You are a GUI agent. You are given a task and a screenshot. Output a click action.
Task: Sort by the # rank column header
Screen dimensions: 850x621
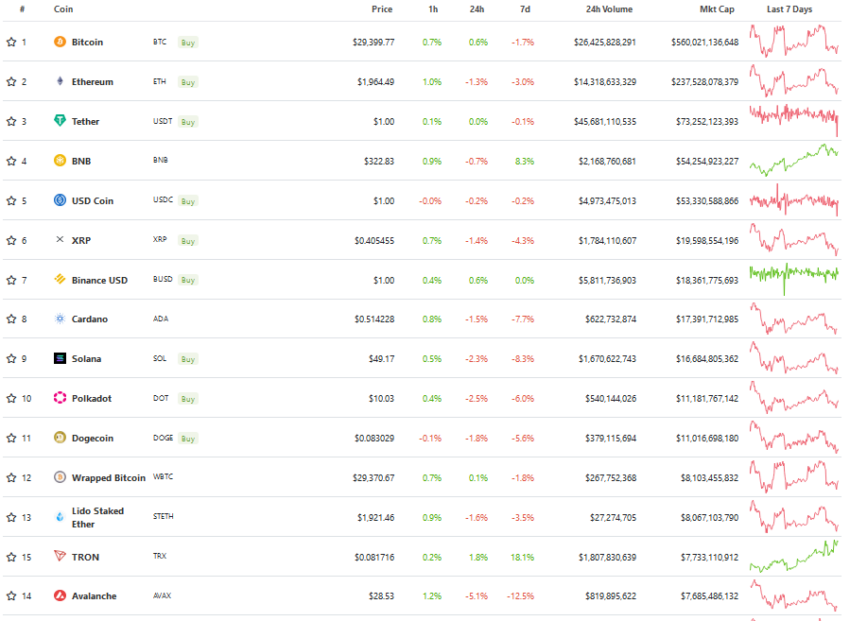pyautogui.click(x=22, y=9)
